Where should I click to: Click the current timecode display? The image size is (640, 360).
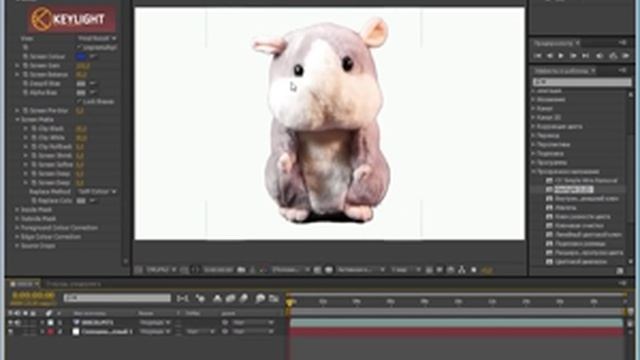click(33, 295)
